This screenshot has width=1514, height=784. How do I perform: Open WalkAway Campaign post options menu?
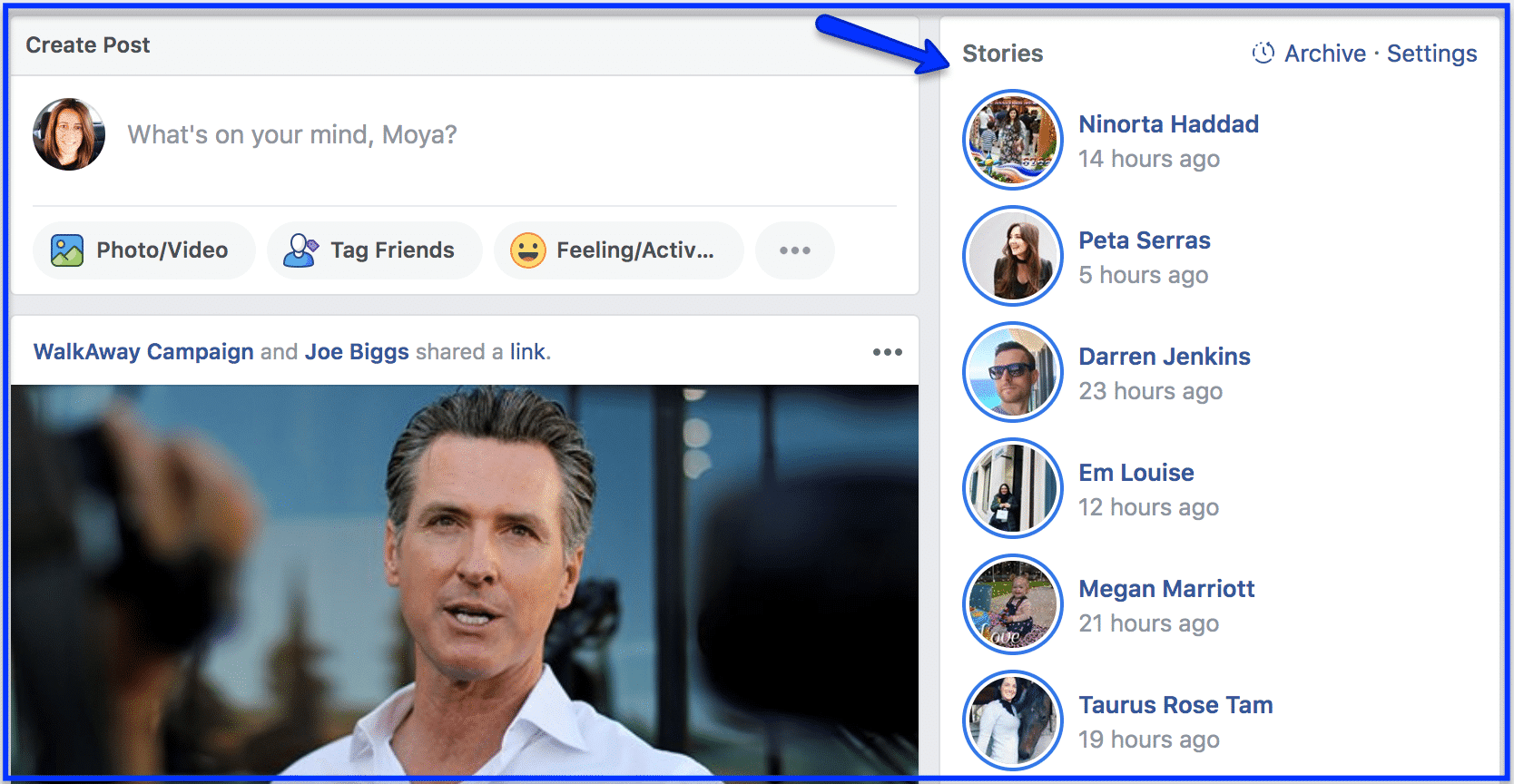tap(888, 352)
